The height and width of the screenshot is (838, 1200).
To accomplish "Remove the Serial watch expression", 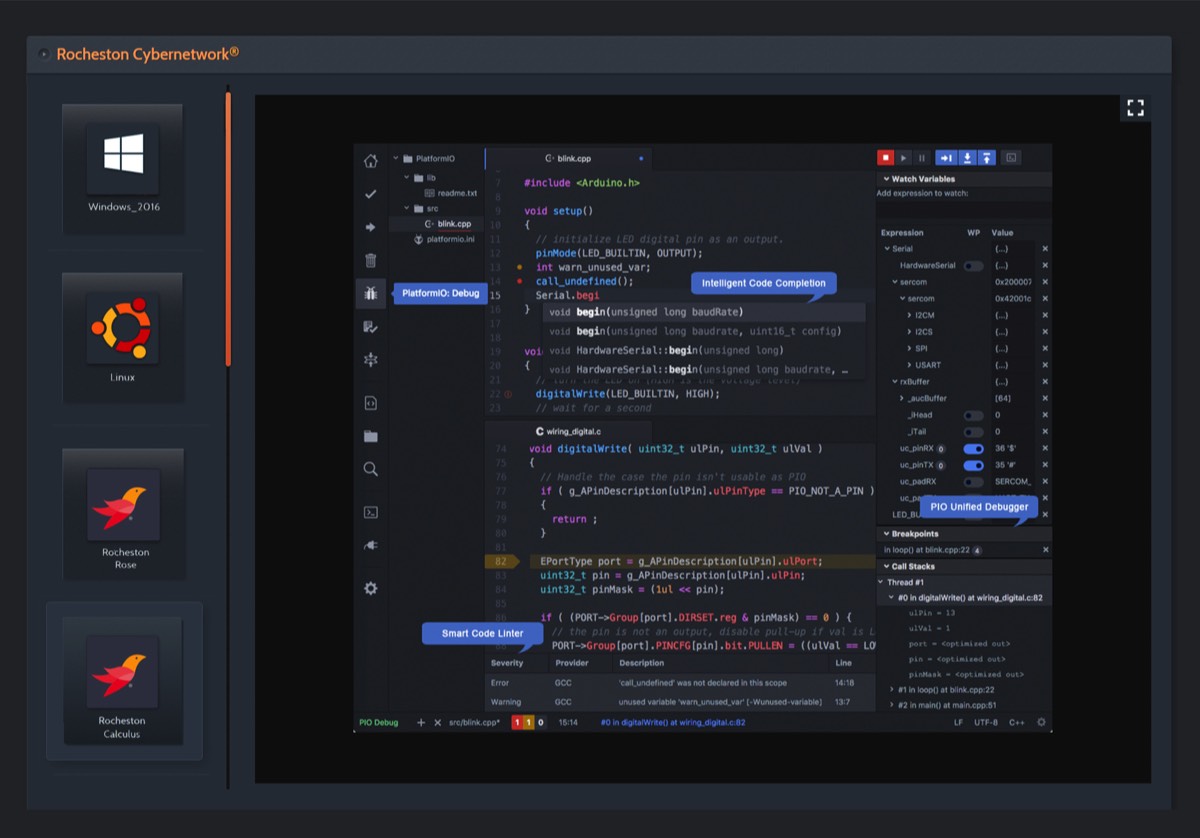I will (x=1045, y=249).
